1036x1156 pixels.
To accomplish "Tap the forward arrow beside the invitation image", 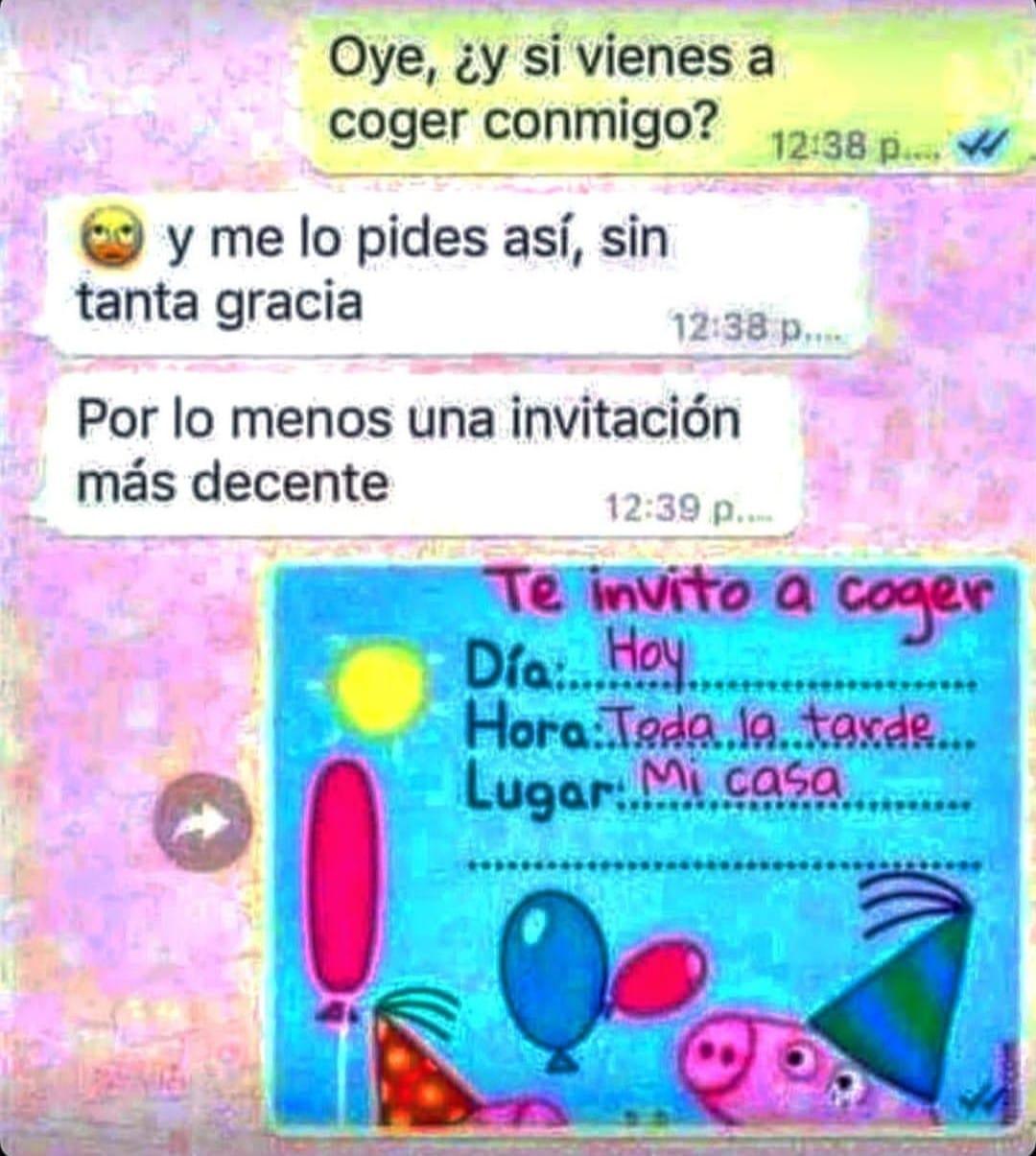I will [202, 822].
